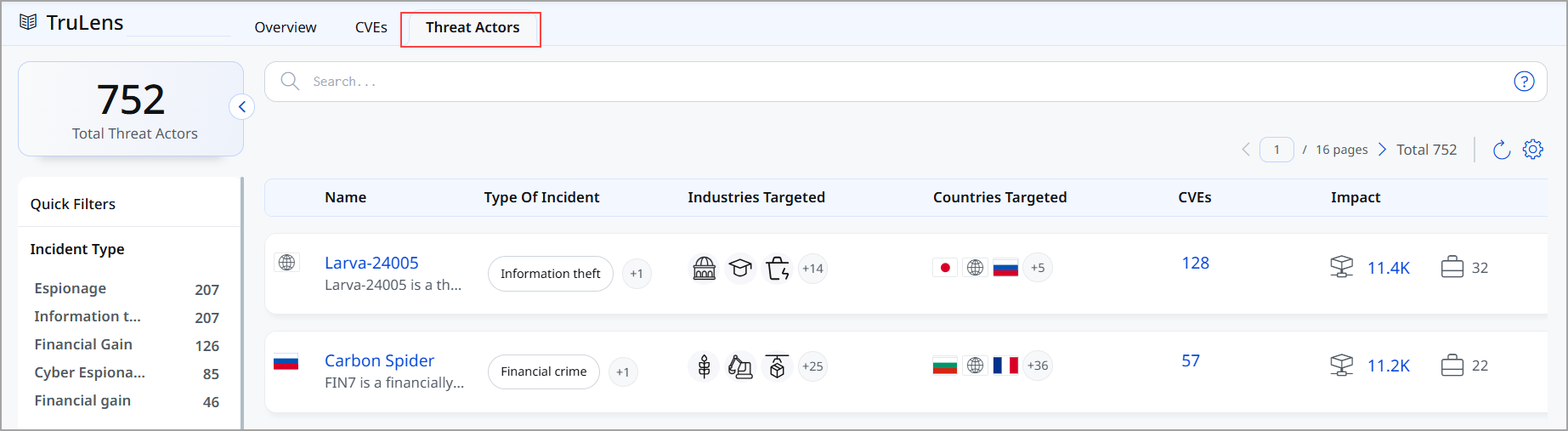The image size is (1568, 431).
Task: Collapse the sidebar with the chevron button
Action: (242, 106)
